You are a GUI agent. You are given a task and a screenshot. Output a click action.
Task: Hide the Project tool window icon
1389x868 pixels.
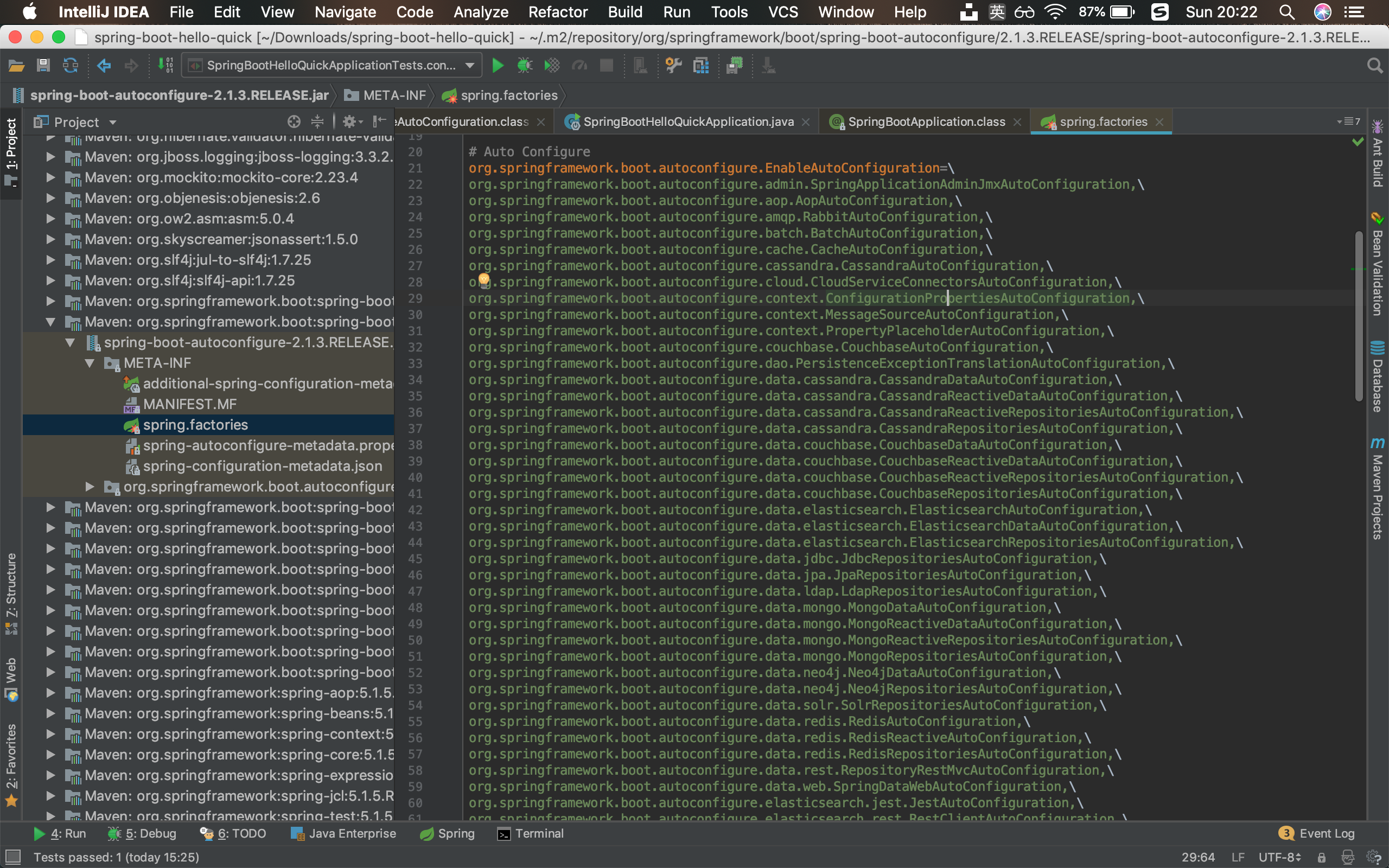(x=379, y=122)
